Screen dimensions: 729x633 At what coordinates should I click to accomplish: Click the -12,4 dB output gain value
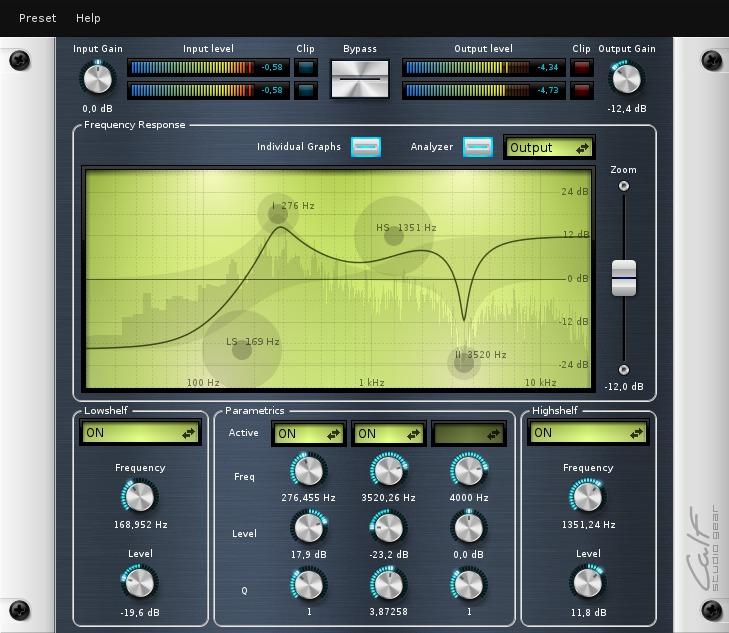click(x=627, y=109)
